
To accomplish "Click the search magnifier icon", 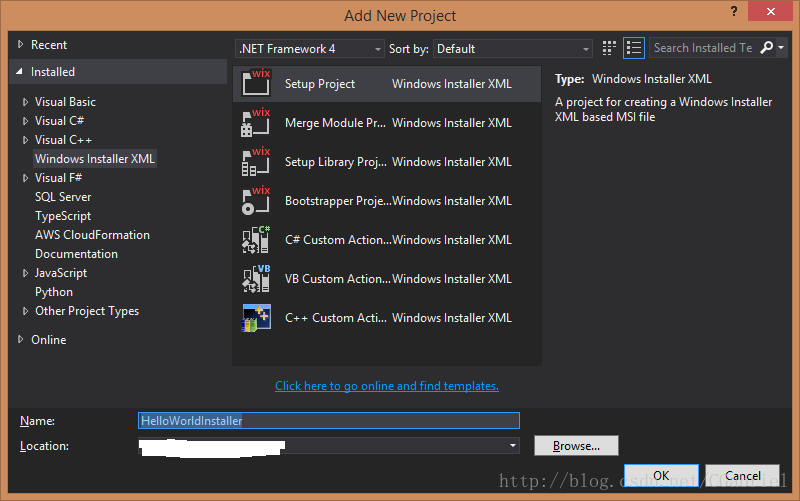I will pos(766,47).
